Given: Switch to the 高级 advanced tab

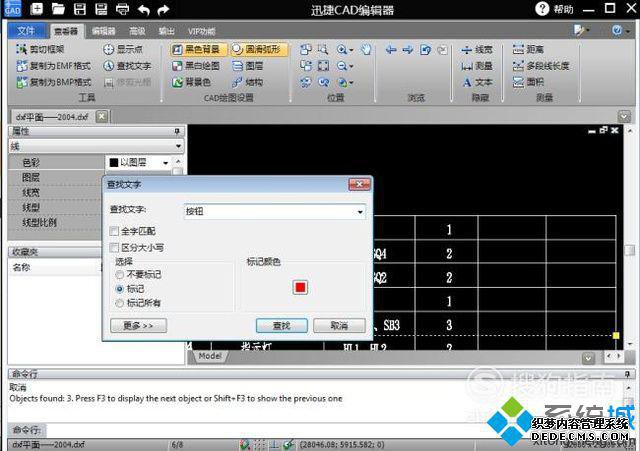Looking at the screenshot, I should point(137,31).
